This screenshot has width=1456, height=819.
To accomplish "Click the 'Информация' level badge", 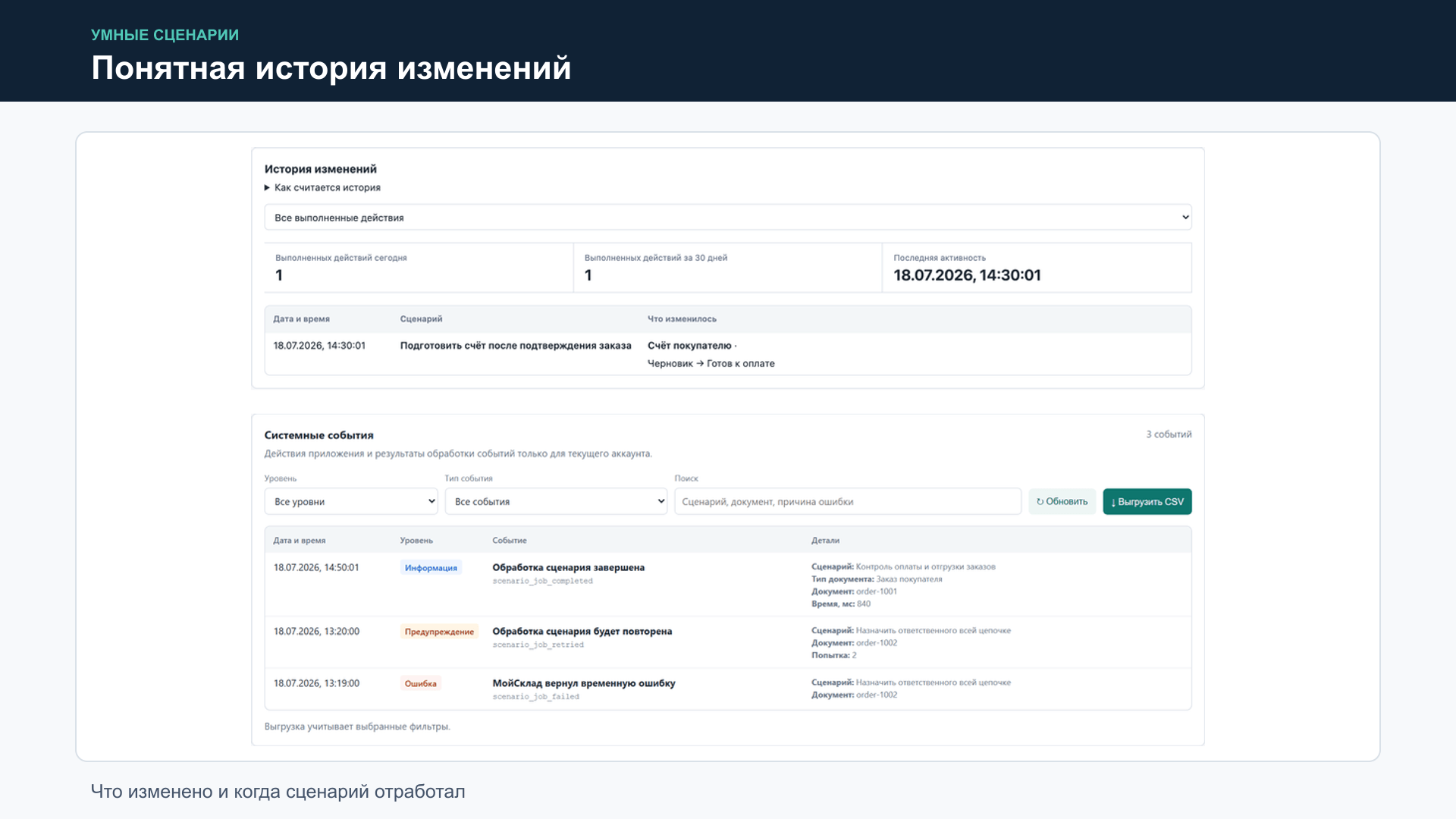I will 431,567.
